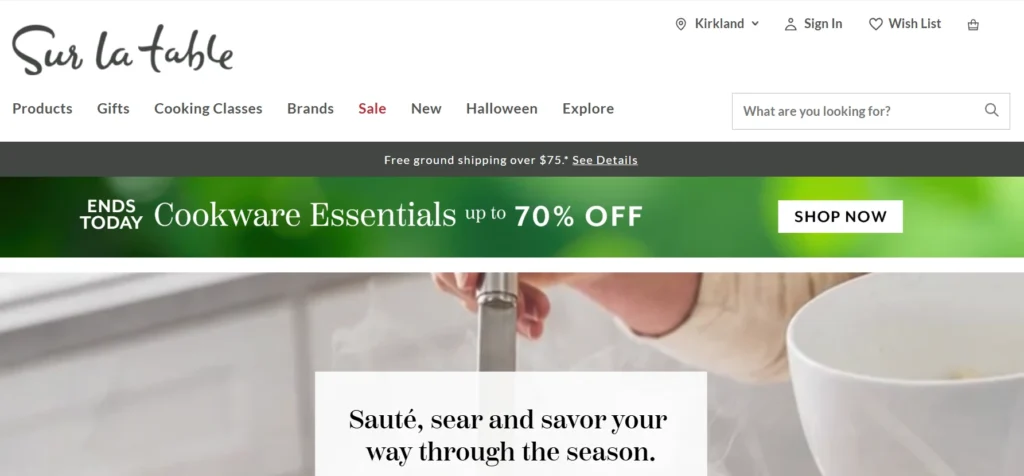
Task: Click the magnifying glass search icon
Action: pos(991,110)
